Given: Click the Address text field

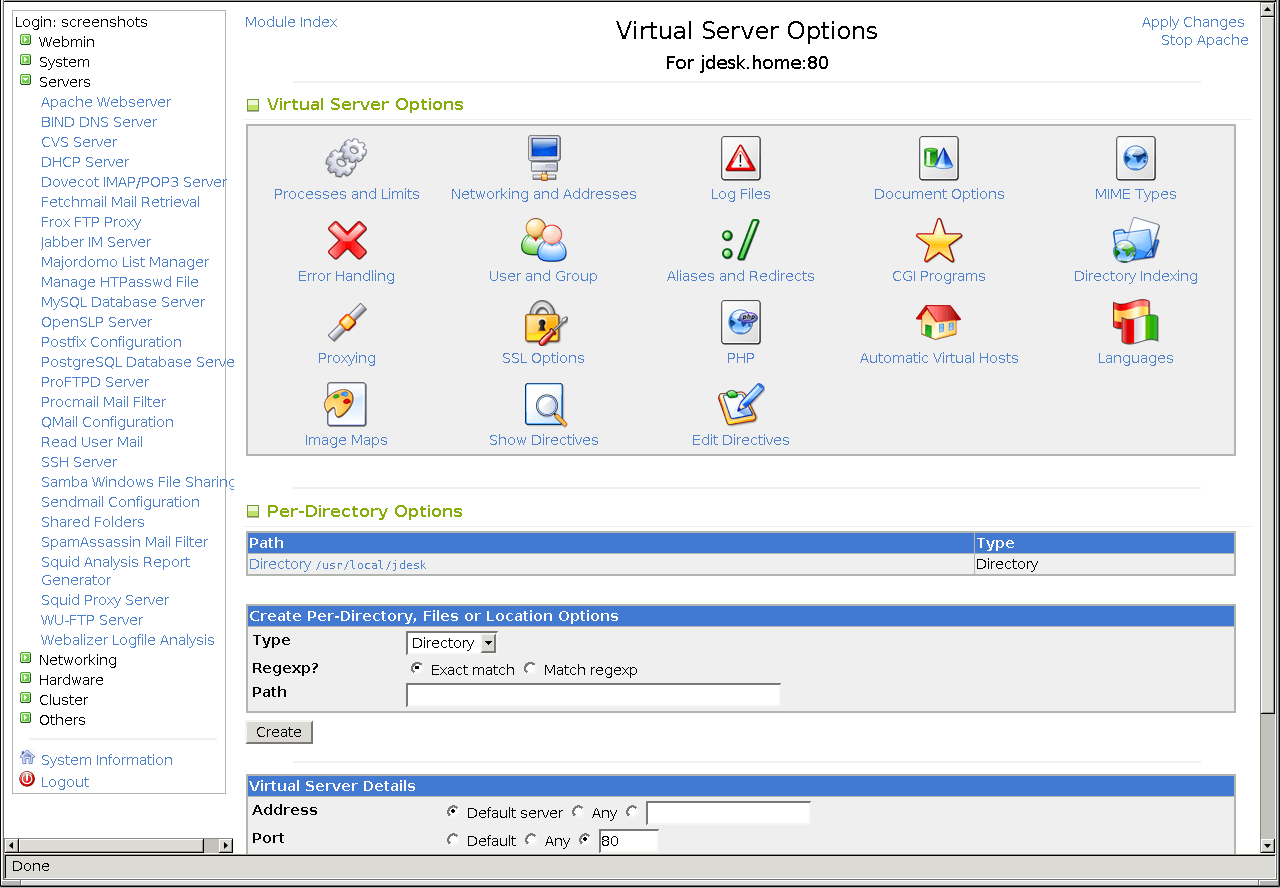Looking at the screenshot, I should [x=728, y=812].
